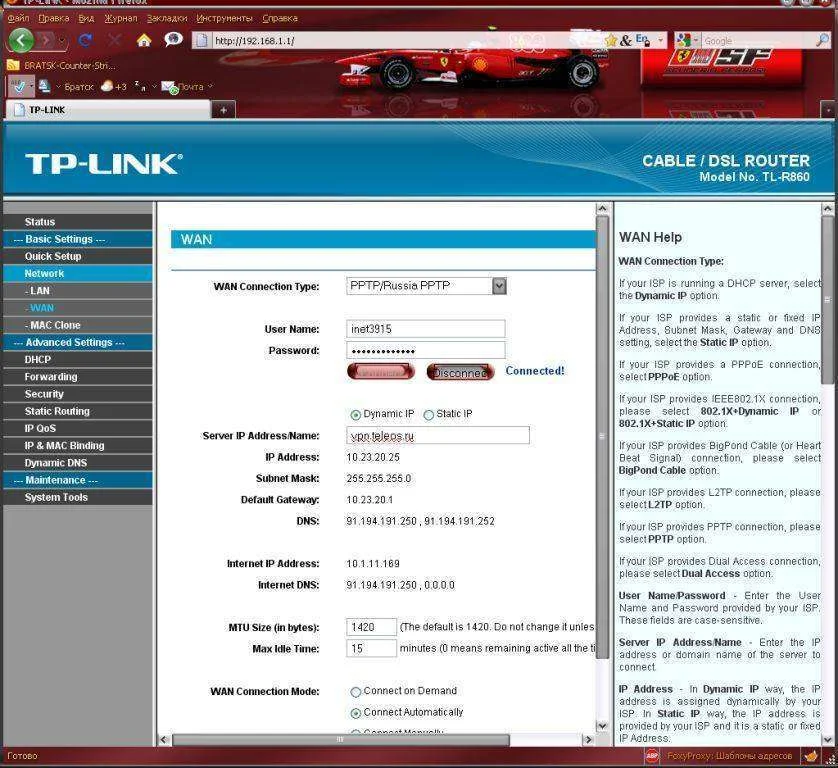The width and height of the screenshot is (838, 768).
Task: Open the MAC Clone submenu item
Action: point(77,324)
